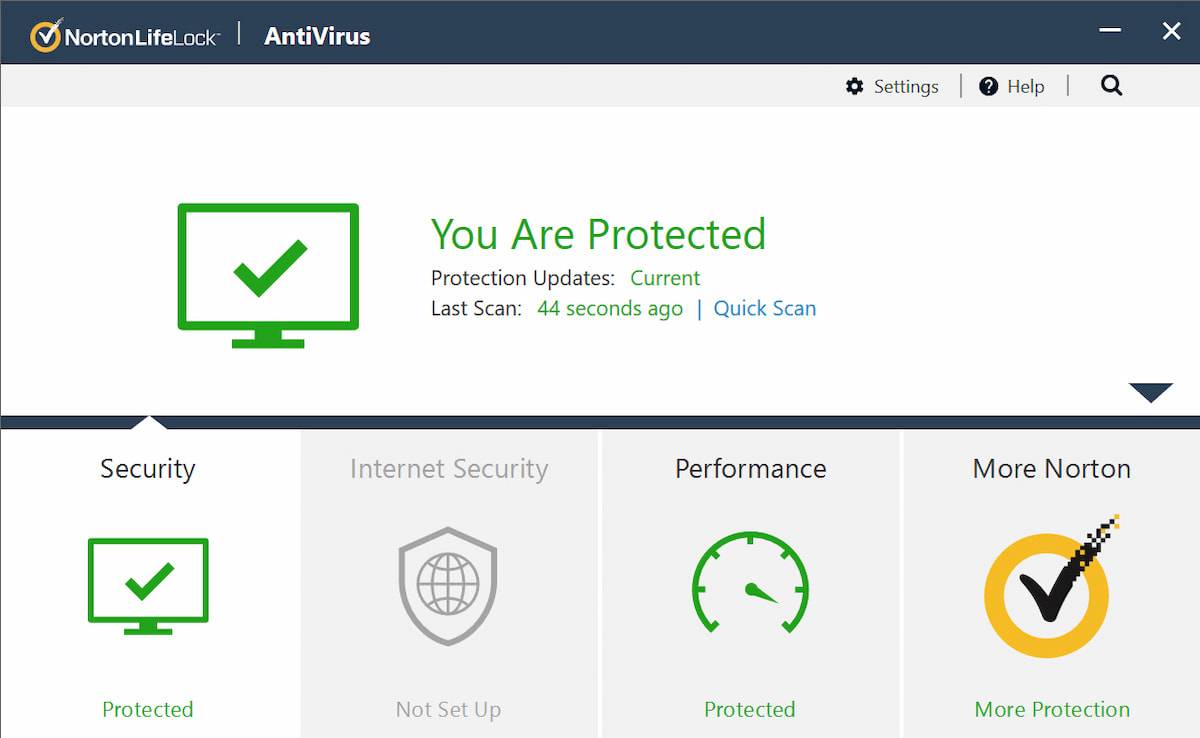Click the Performance speedometer icon
The height and width of the screenshot is (738, 1200).
click(x=750, y=584)
